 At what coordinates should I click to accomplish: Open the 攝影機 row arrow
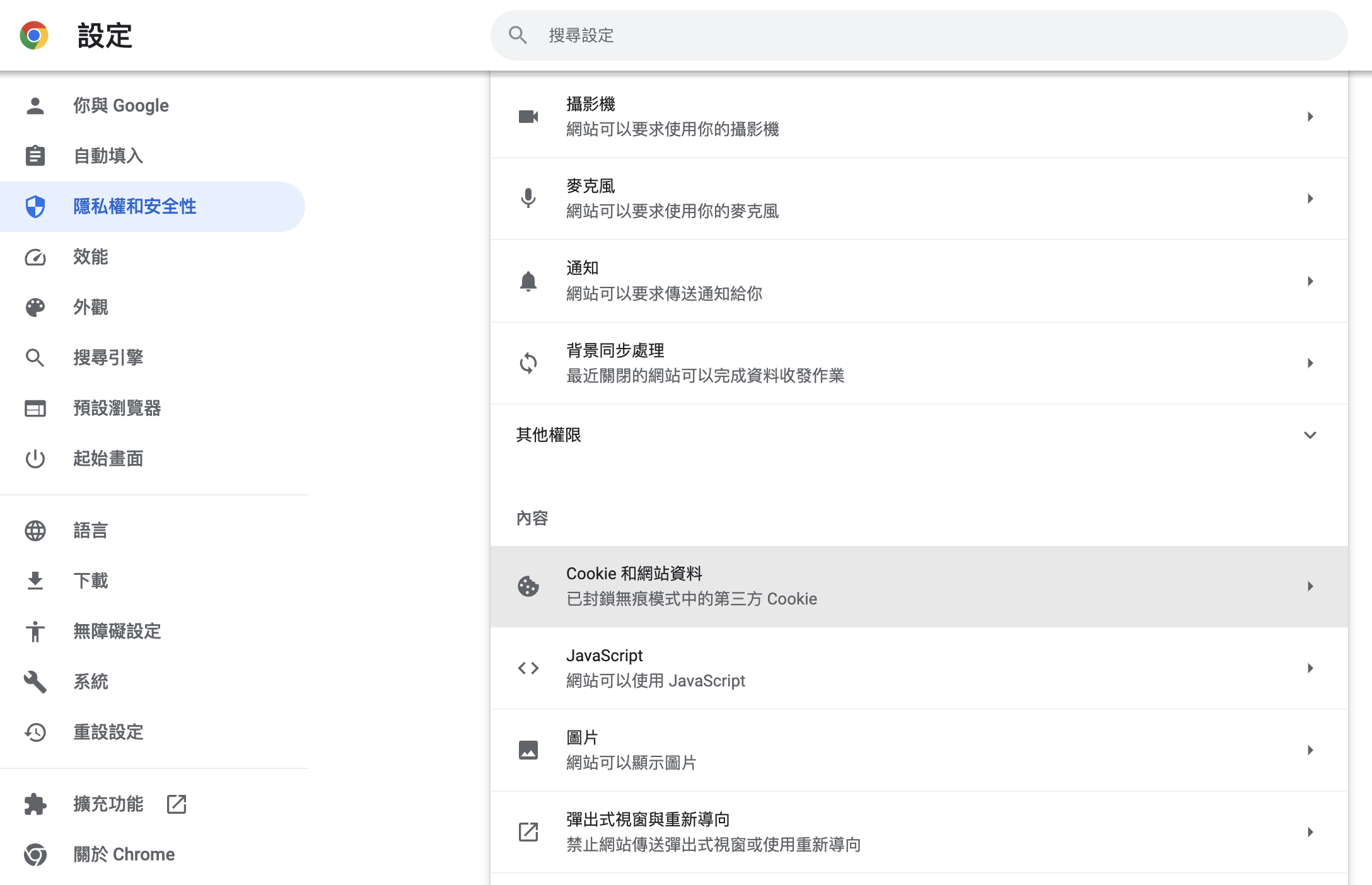tap(1310, 117)
